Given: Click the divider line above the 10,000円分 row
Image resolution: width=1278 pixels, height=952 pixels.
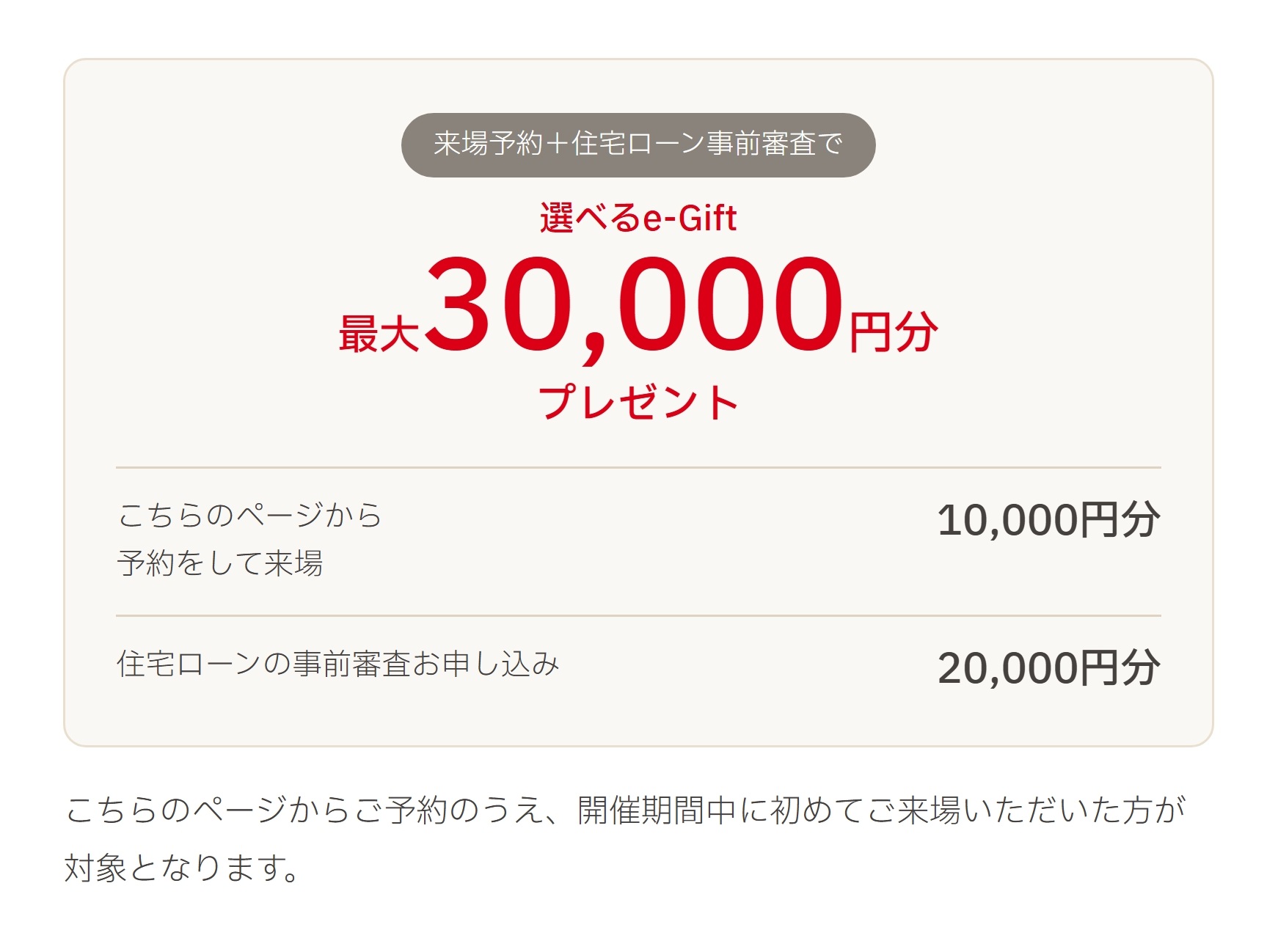Looking at the screenshot, I should click(x=638, y=467).
